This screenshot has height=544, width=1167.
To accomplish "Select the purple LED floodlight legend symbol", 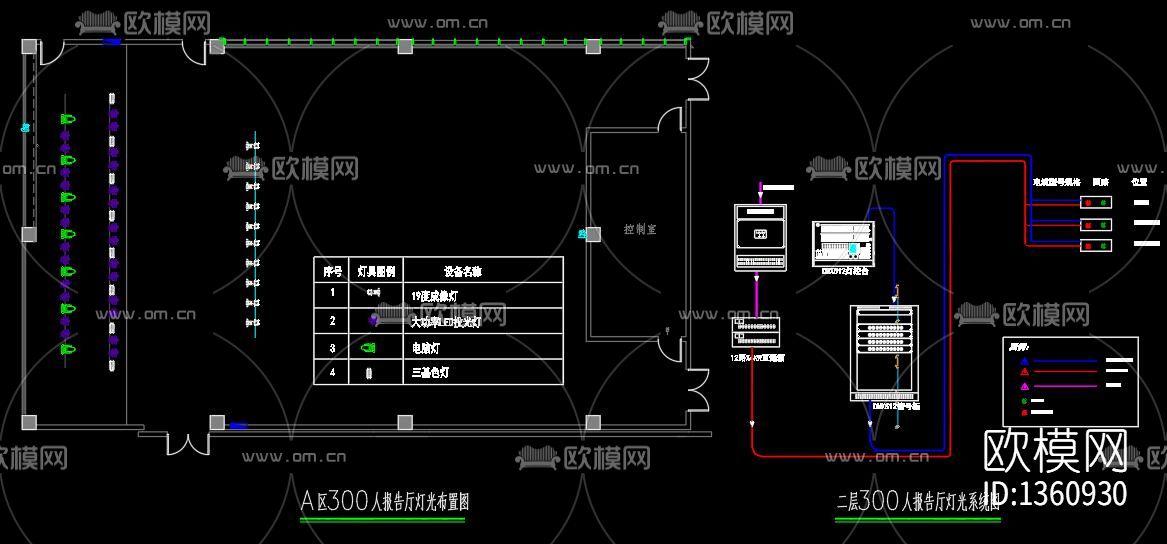I will coord(374,320).
